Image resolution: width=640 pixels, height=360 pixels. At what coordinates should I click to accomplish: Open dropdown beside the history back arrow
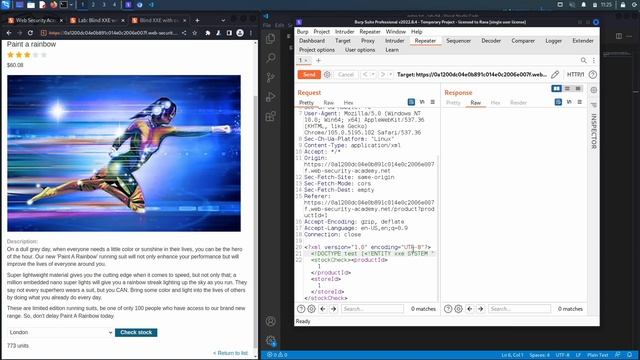373,75
